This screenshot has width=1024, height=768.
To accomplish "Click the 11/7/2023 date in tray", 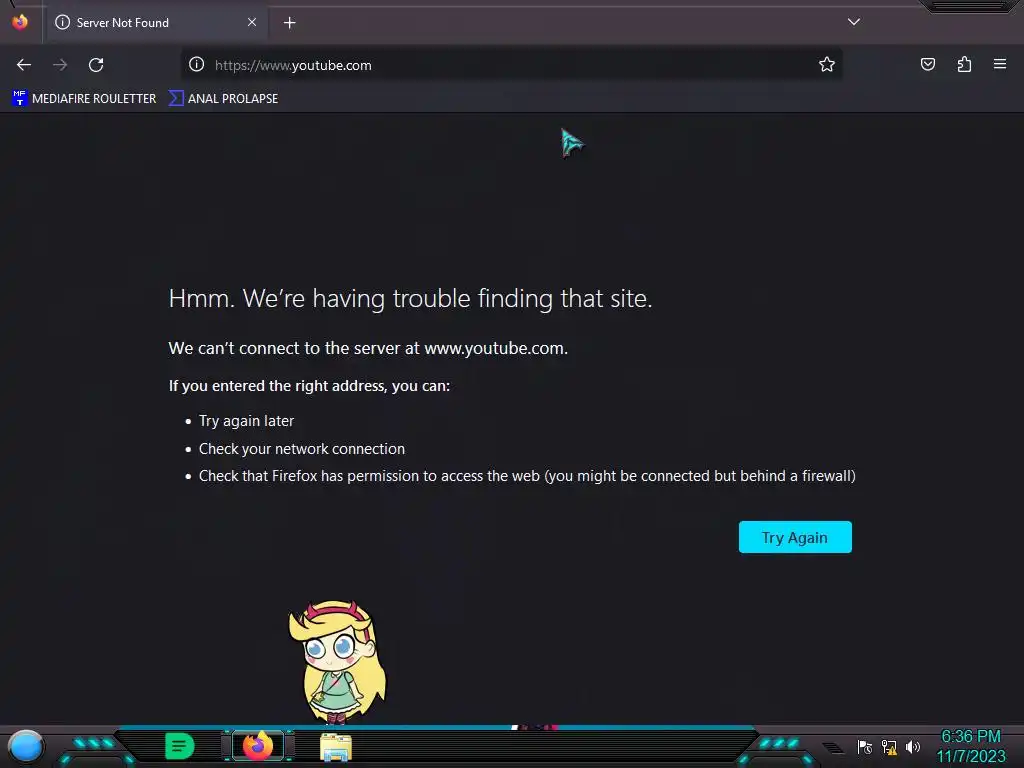I will pyautogui.click(x=971, y=756).
